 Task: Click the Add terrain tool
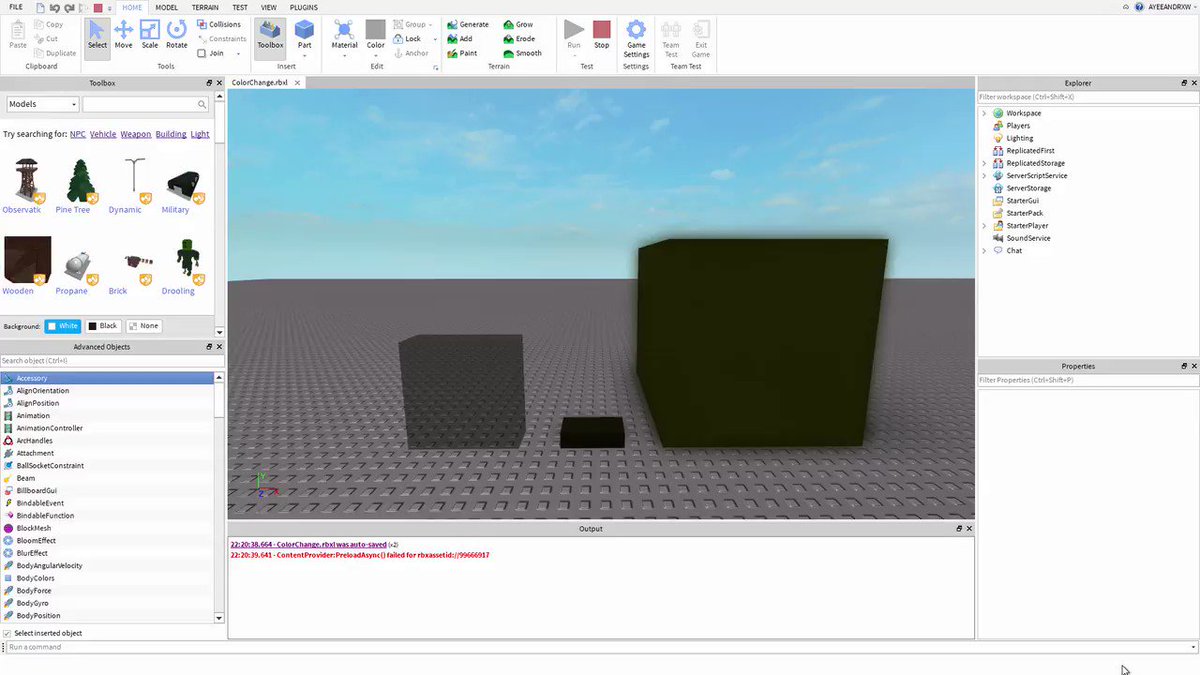point(459,39)
